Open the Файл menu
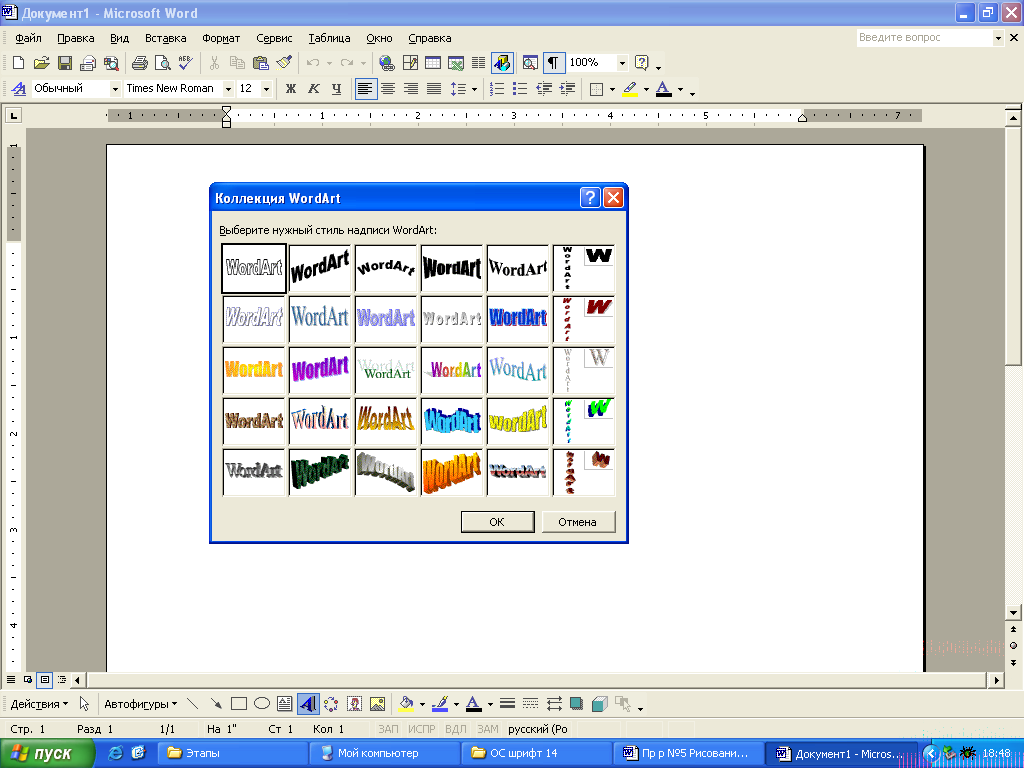This screenshot has width=1024, height=768. click(x=28, y=38)
